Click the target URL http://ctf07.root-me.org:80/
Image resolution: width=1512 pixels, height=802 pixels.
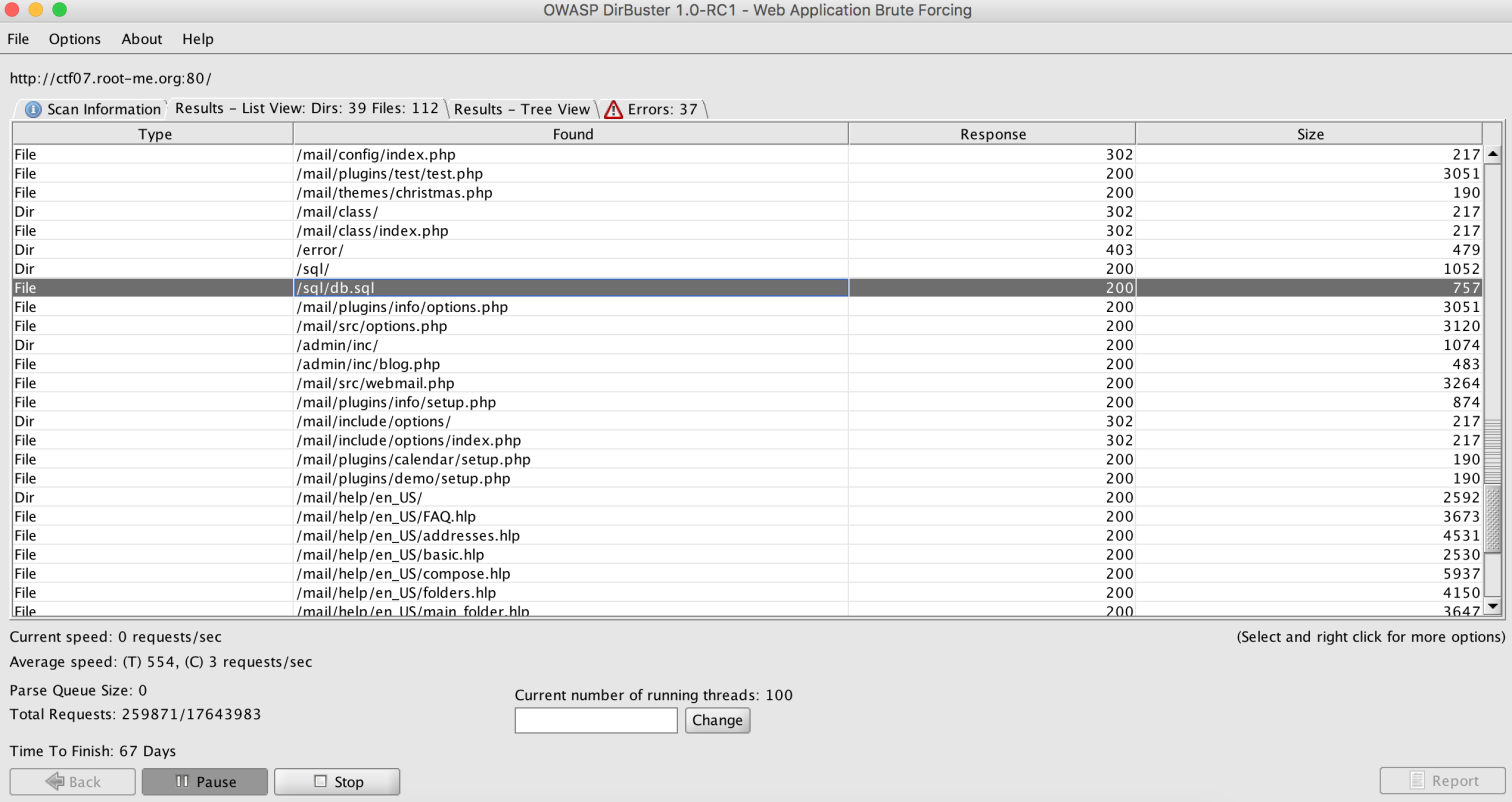tap(110, 78)
